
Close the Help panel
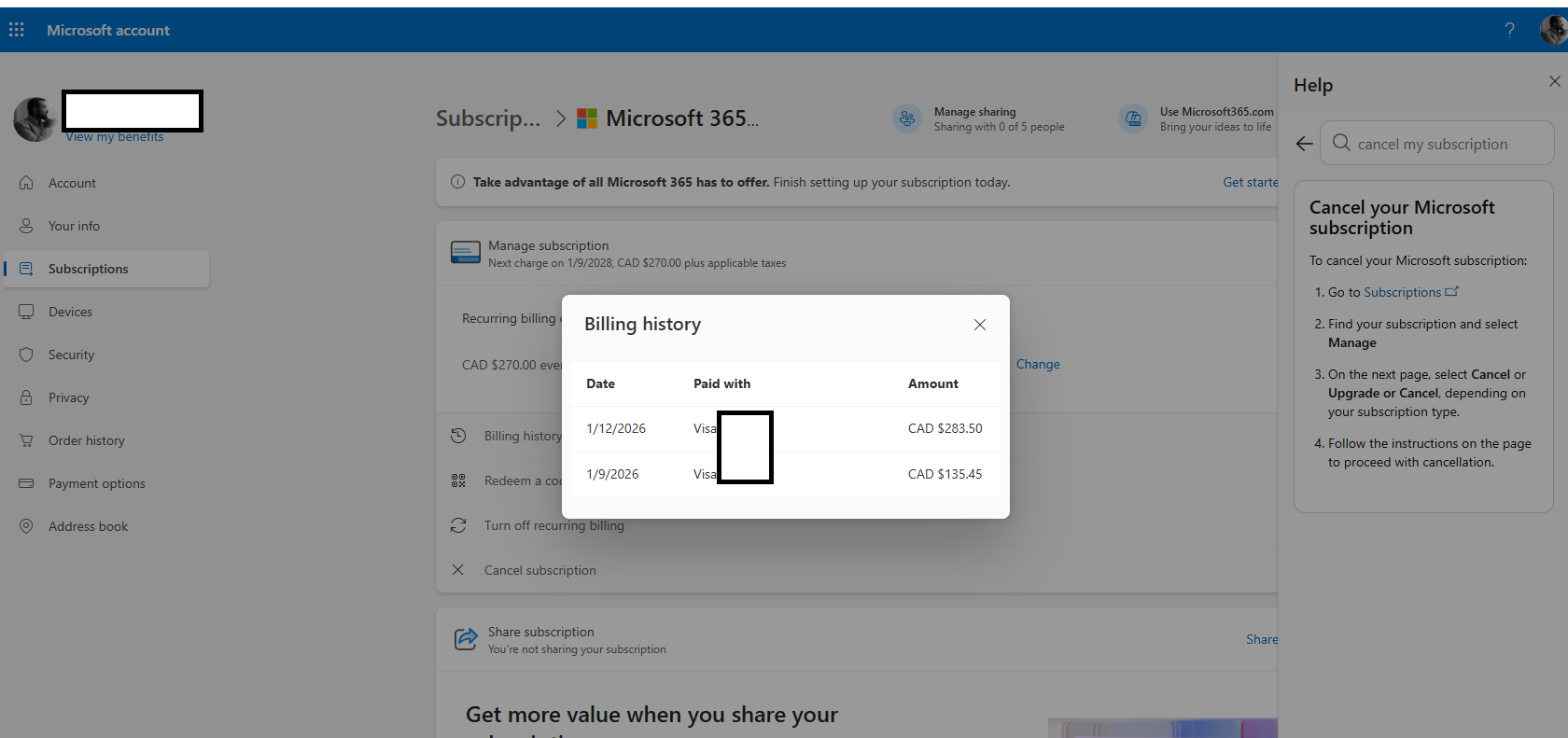coord(1554,81)
